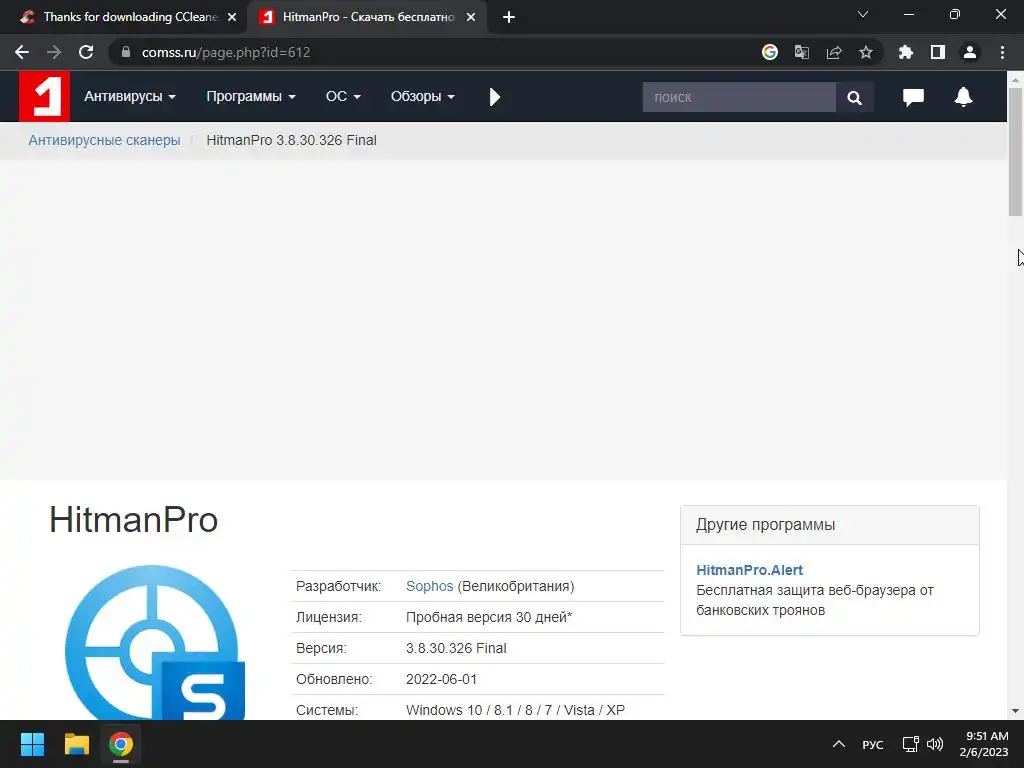Open the comments speech bubble icon
The width and height of the screenshot is (1024, 768).
[x=913, y=97]
